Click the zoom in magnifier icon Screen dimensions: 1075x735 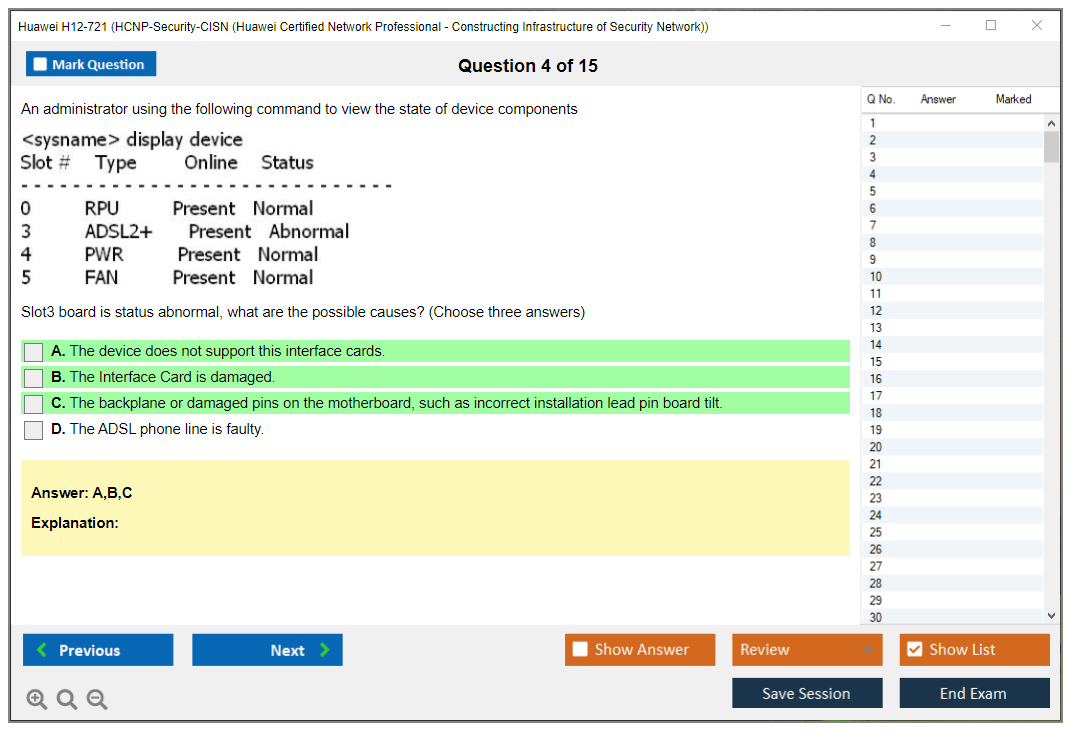pos(37,700)
